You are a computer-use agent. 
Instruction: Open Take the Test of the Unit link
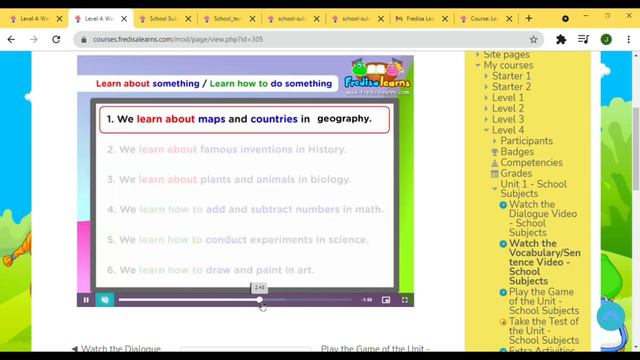pyautogui.click(x=544, y=331)
